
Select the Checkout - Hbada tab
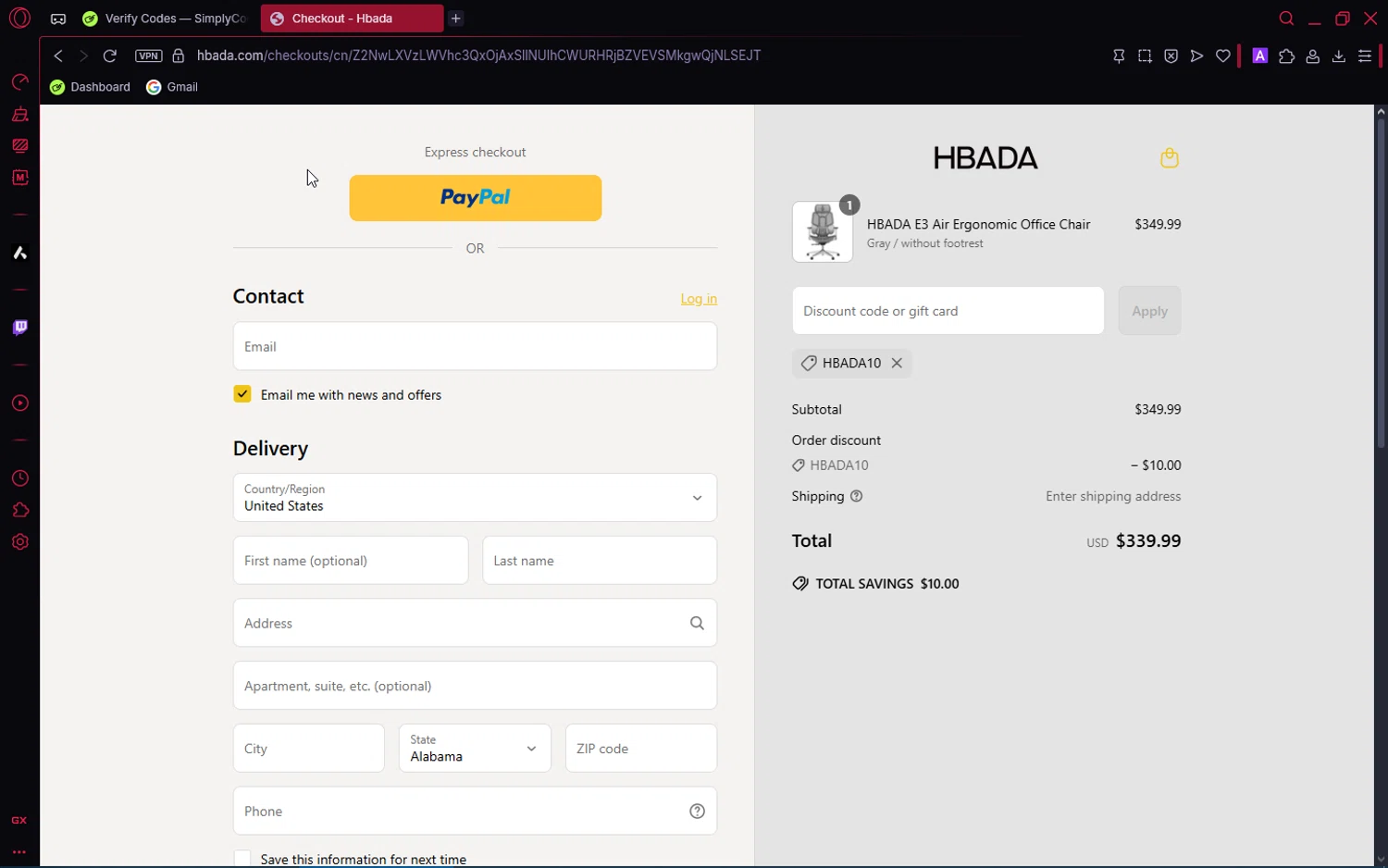point(352,19)
